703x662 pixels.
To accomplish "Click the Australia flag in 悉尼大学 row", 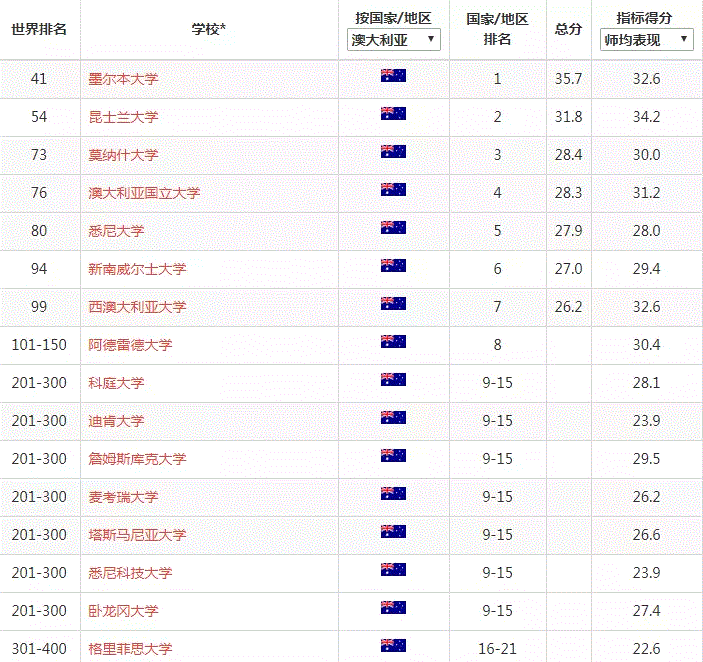I will click(x=393, y=227).
